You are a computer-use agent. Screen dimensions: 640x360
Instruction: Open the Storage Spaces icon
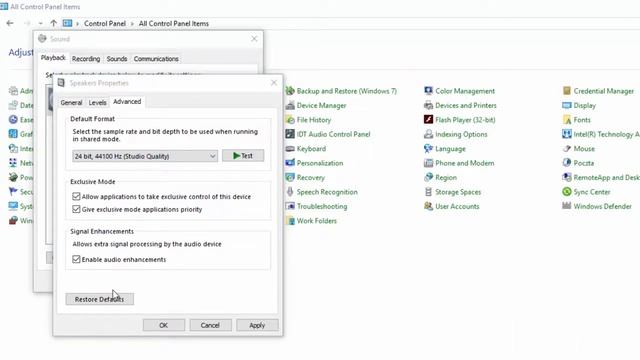[x=428, y=192]
